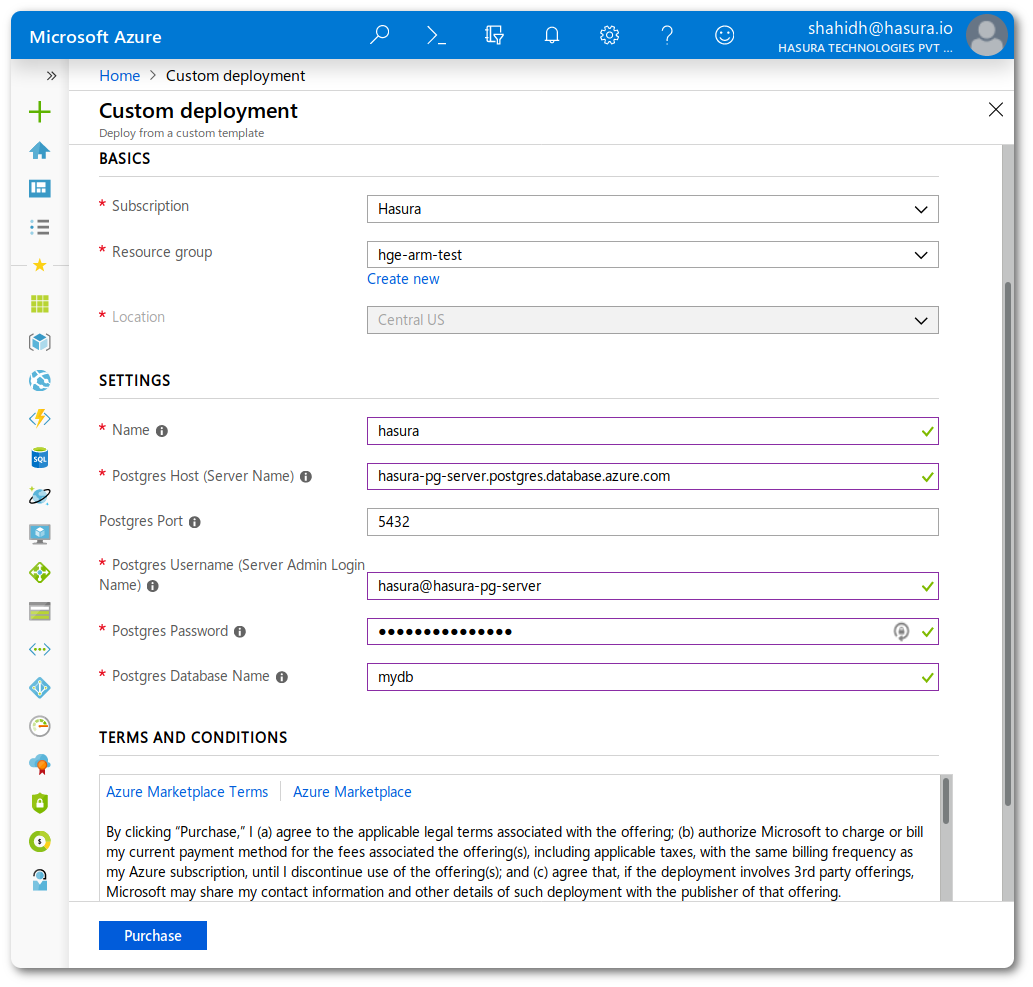Click the Name field containing hasura
The height and width of the screenshot is (987, 1033).
(x=652, y=431)
